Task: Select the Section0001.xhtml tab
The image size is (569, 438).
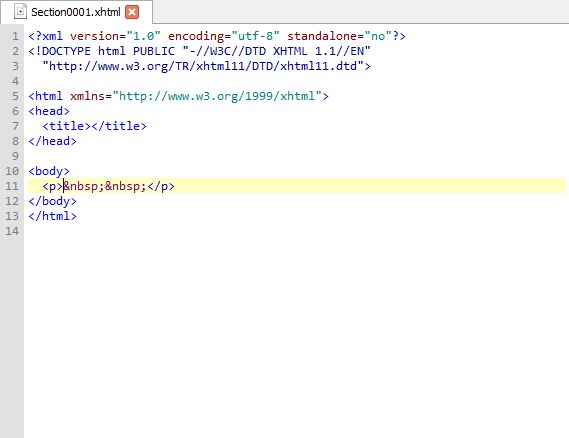Action: (76, 12)
